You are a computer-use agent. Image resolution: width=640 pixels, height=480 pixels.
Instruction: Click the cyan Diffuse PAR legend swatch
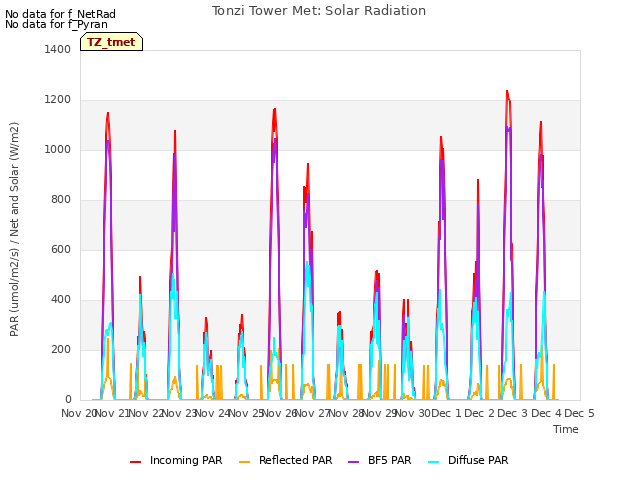[x=433, y=462]
